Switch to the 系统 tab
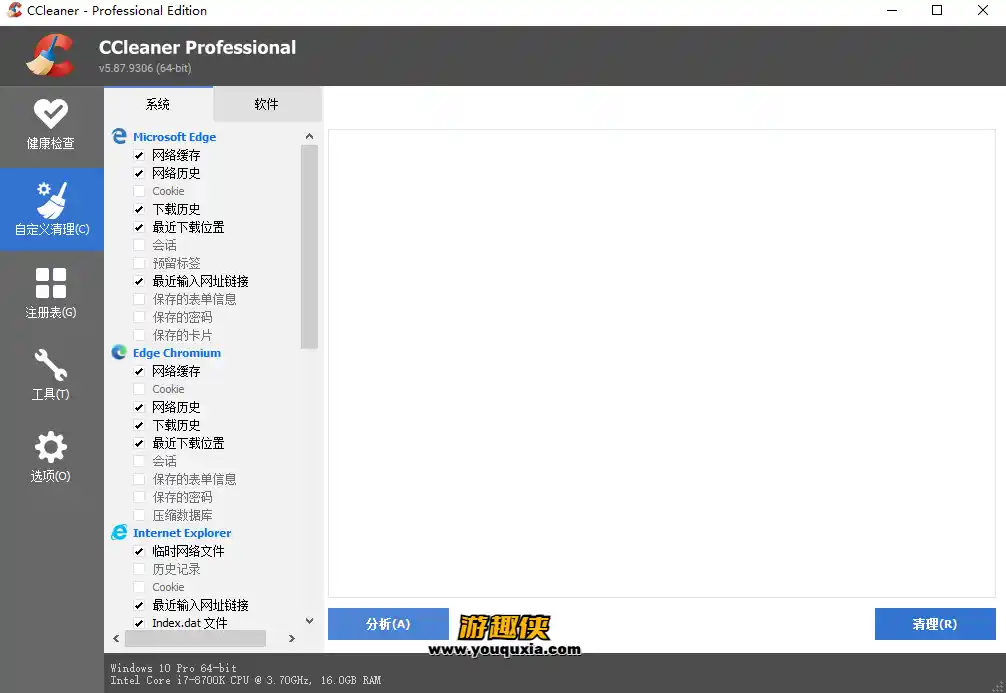 coord(158,104)
